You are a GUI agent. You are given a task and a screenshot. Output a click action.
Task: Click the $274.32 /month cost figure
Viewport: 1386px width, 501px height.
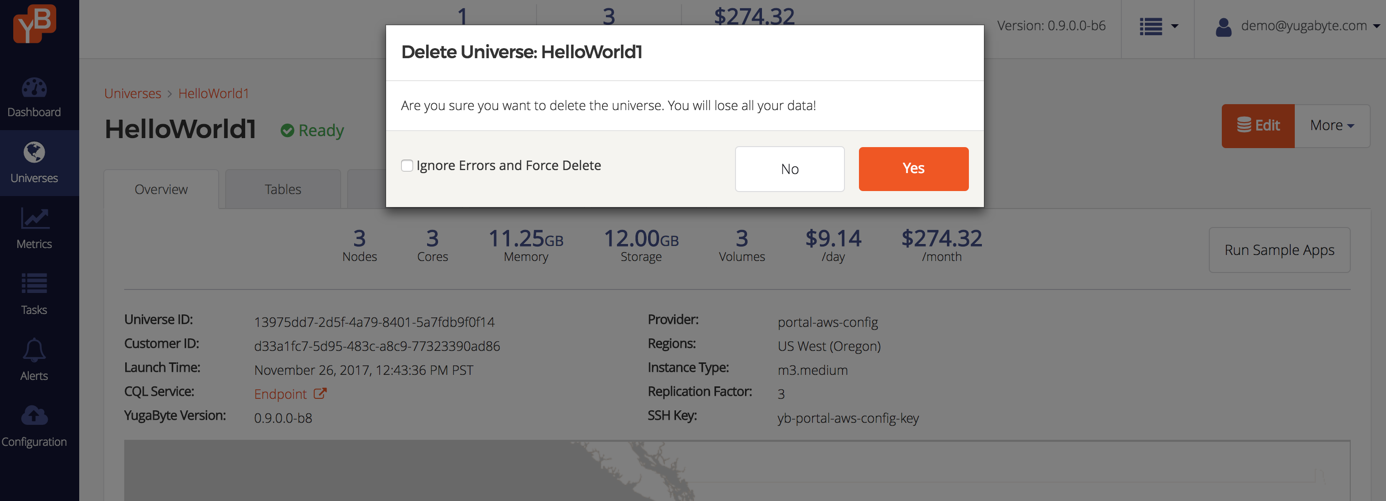pos(941,245)
